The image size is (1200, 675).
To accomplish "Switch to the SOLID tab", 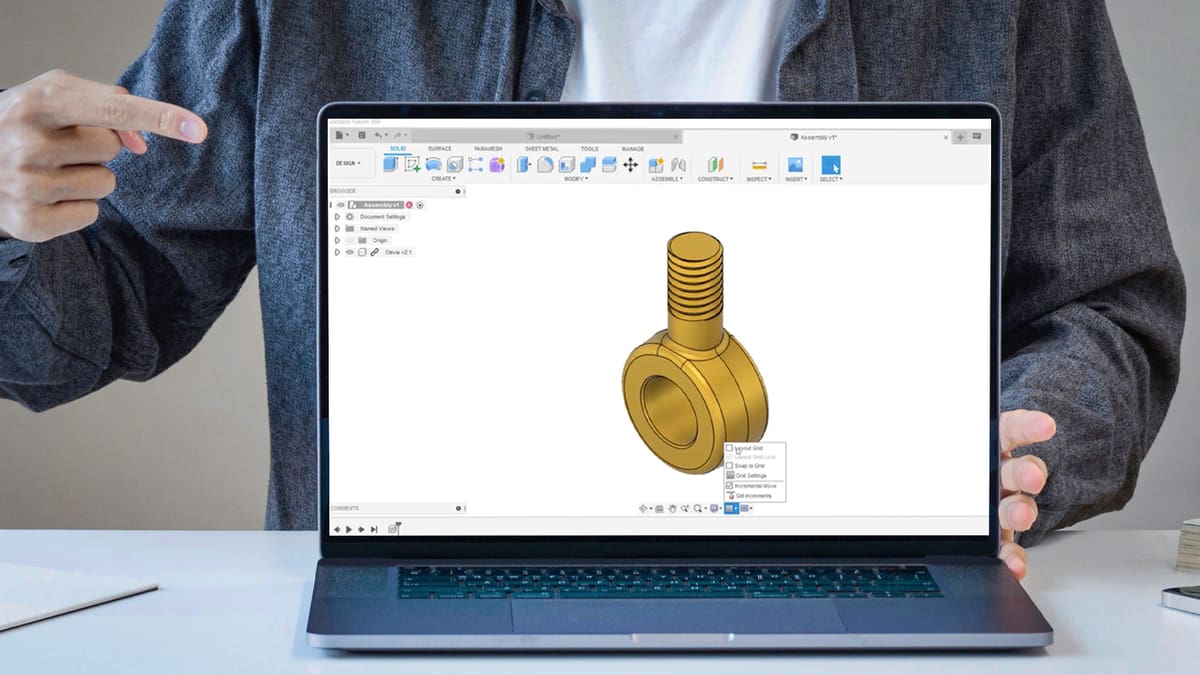I will [x=398, y=149].
